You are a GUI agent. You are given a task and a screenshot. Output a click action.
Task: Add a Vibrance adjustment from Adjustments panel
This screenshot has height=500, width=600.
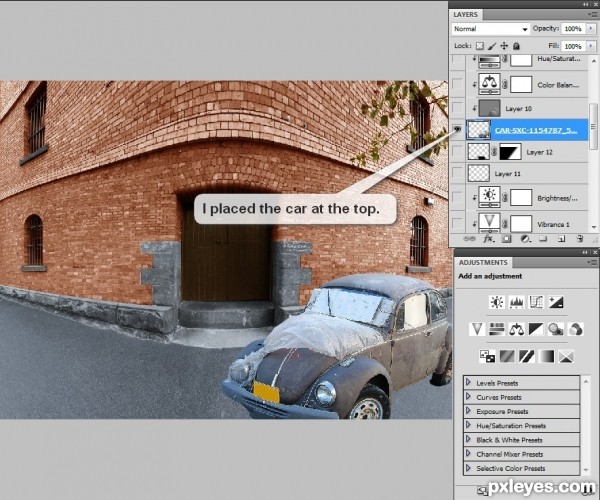pyautogui.click(x=477, y=329)
